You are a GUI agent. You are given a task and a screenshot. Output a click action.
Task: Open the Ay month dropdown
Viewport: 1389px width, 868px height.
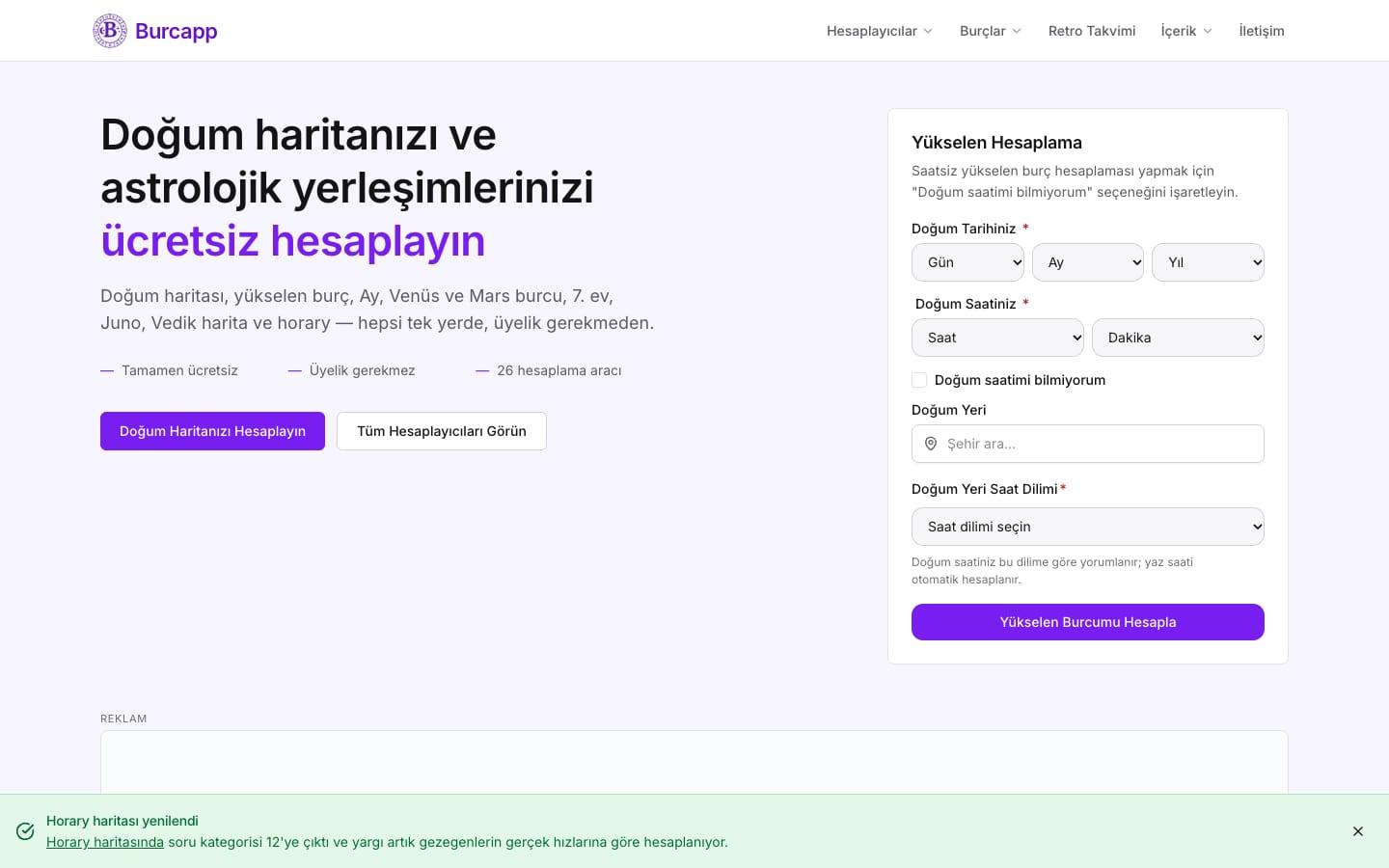click(1088, 262)
